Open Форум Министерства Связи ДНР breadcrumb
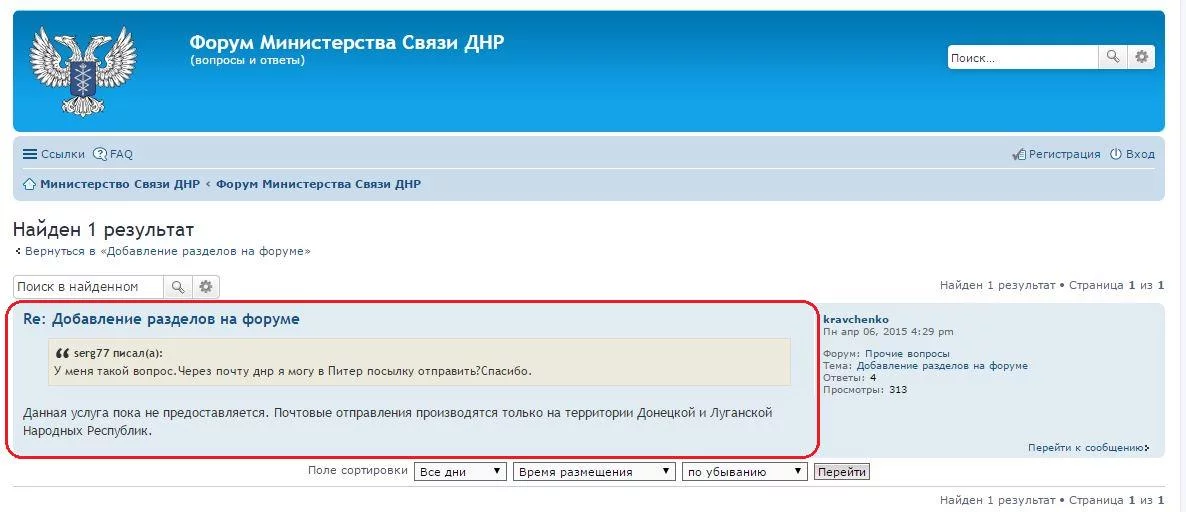This screenshot has width=1186, height=512. pyautogui.click(x=318, y=184)
